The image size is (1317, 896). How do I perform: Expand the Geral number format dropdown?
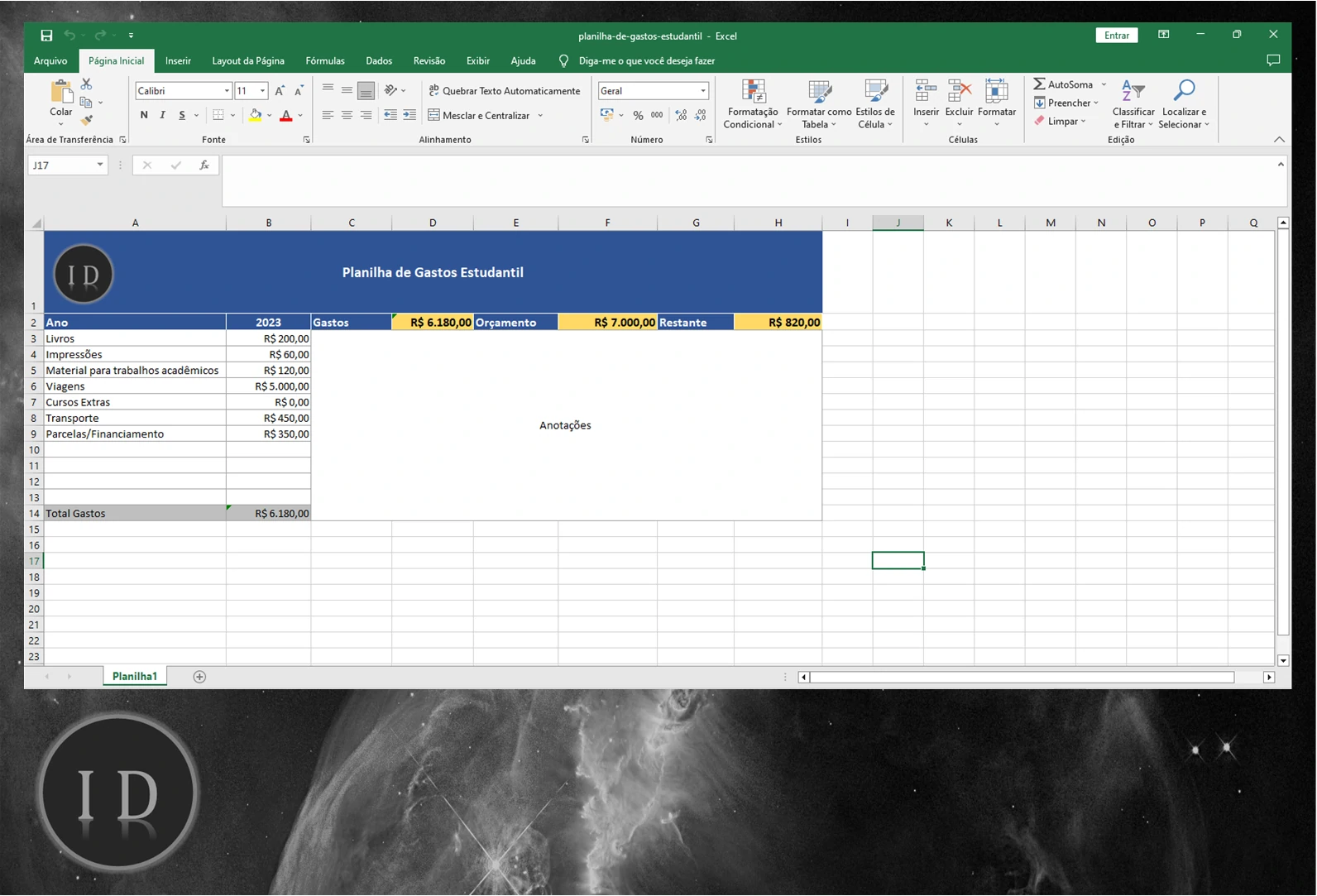pos(703,91)
